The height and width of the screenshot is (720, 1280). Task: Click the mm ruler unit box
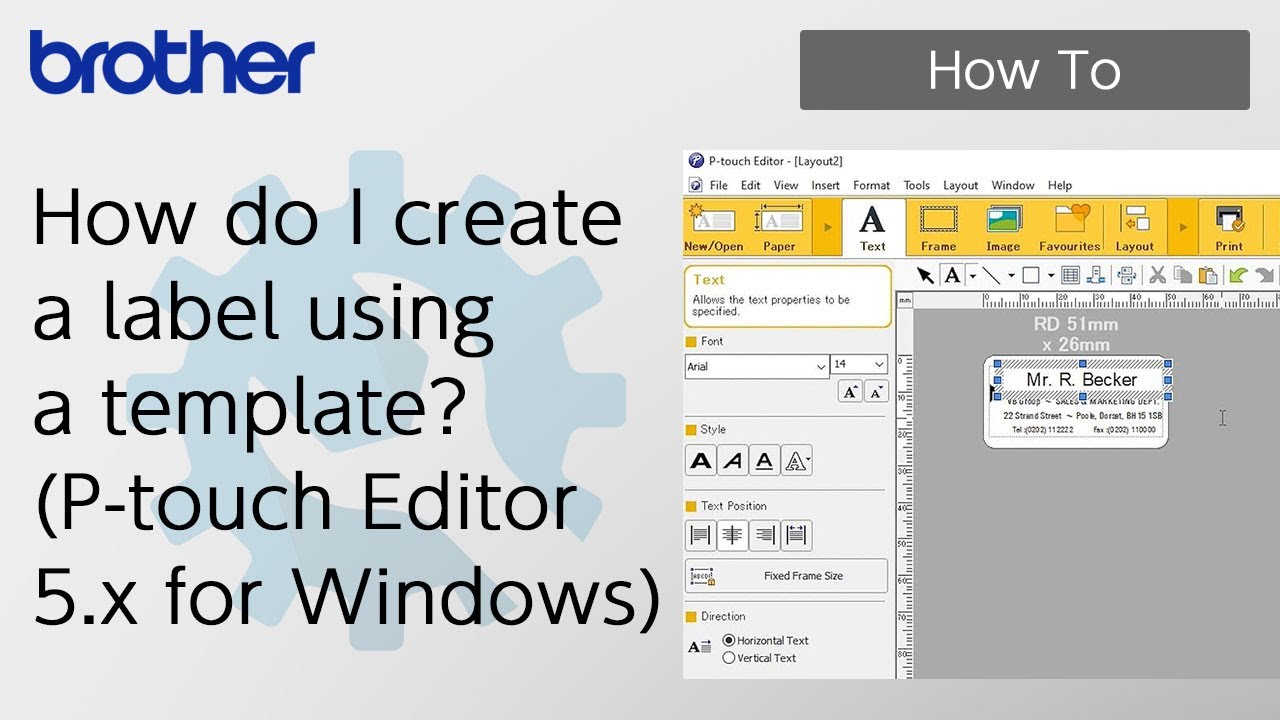click(905, 299)
